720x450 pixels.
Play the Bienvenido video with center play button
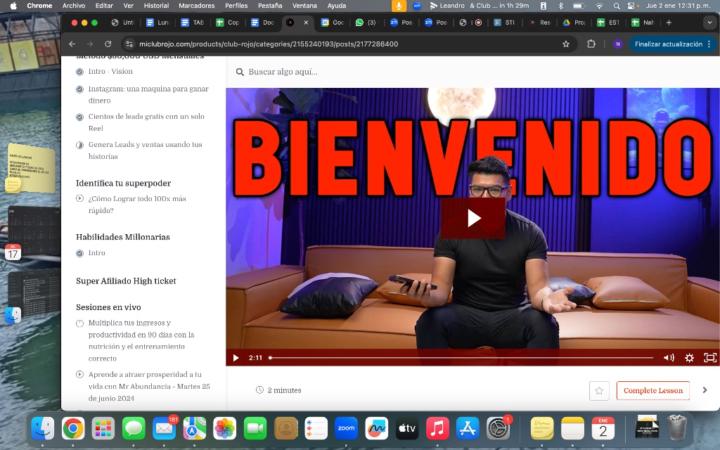(473, 219)
